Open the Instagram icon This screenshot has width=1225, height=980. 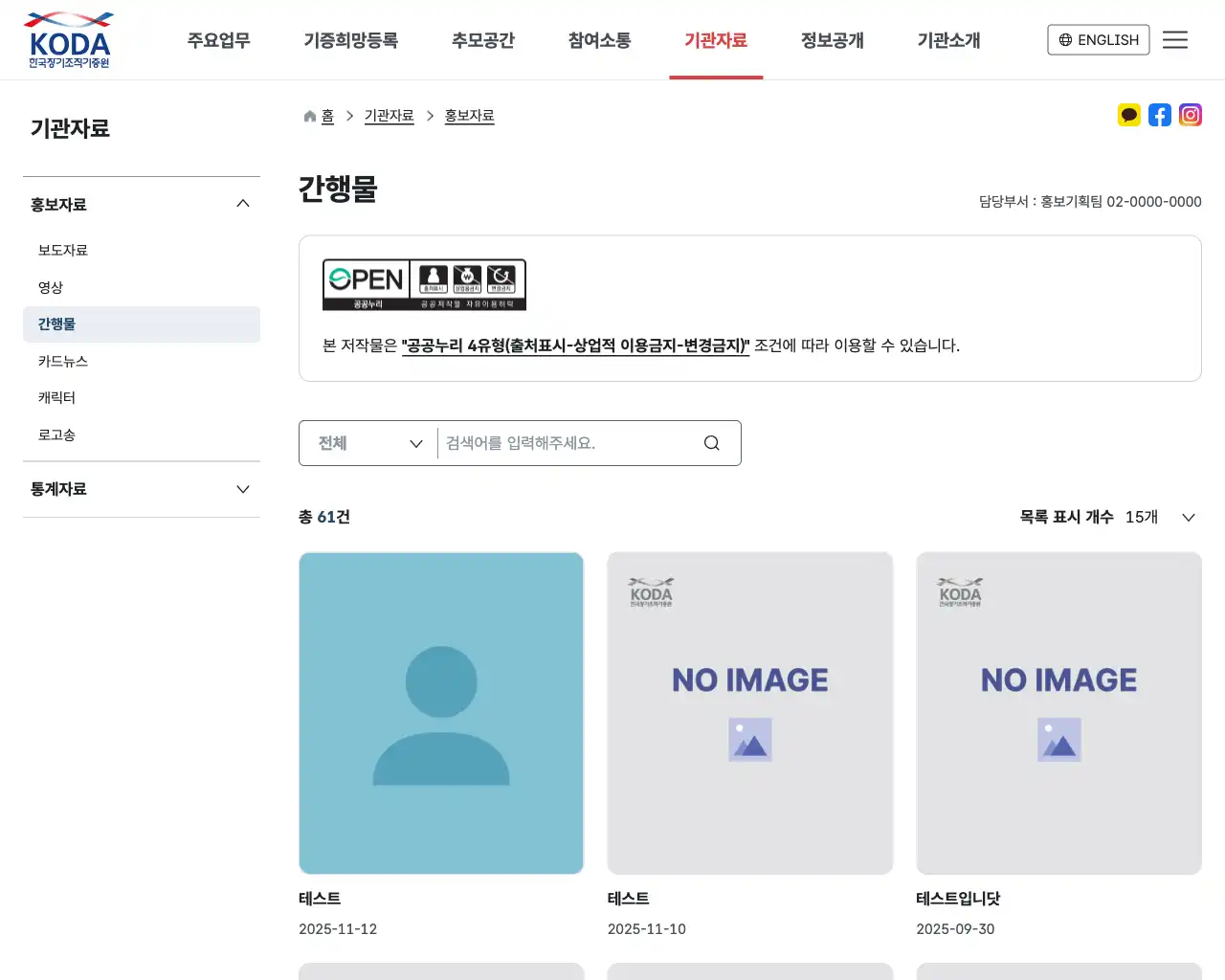pyautogui.click(x=1191, y=115)
